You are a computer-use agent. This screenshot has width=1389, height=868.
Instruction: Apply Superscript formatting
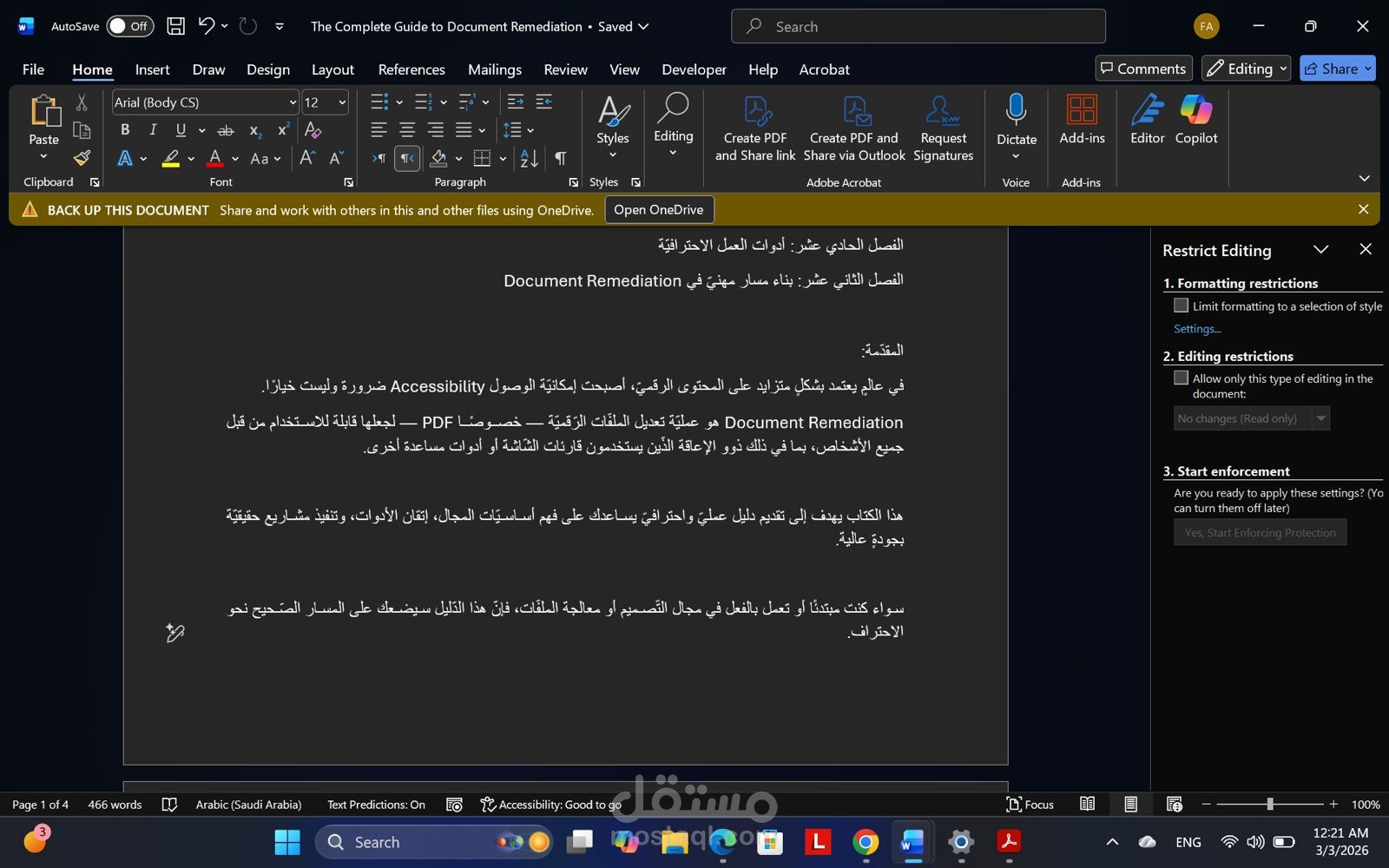(x=283, y=130)
